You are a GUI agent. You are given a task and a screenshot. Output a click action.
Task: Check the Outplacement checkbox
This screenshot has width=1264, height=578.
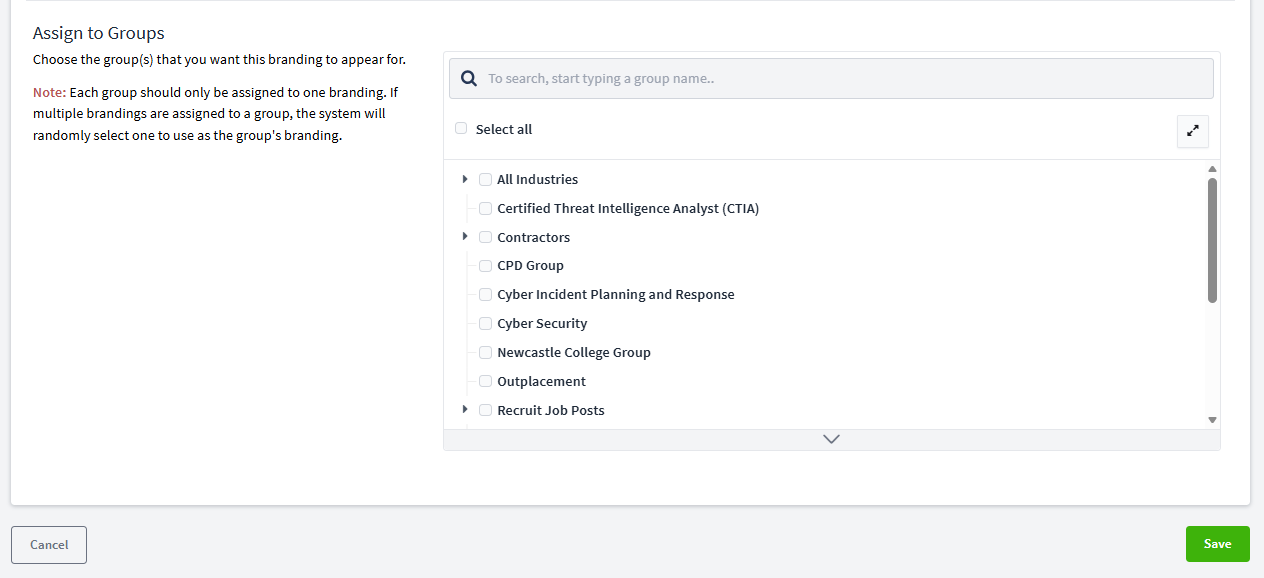486,381
